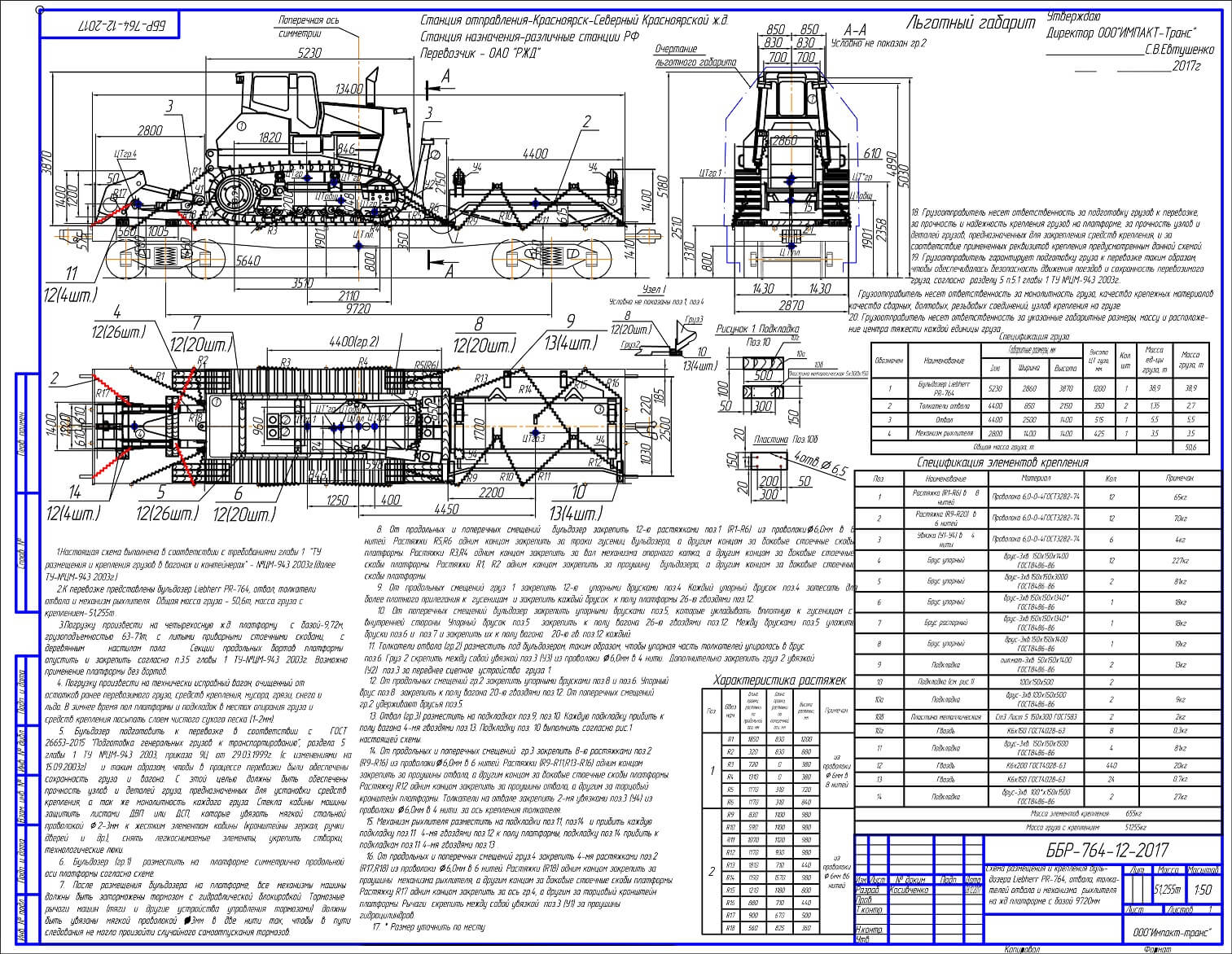Click the scale value "1:50"
The image size is (1232, 954).
[x=1202, y=890]
